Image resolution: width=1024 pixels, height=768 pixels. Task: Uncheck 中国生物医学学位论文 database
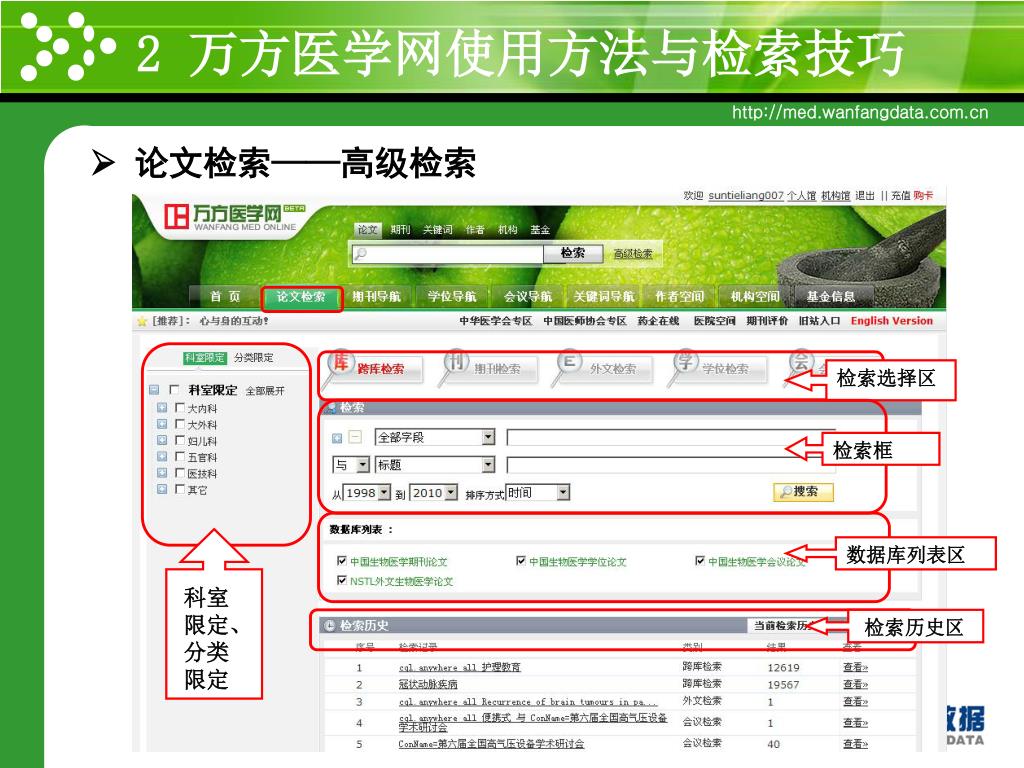pyautogui.click(x=520, y=561)
